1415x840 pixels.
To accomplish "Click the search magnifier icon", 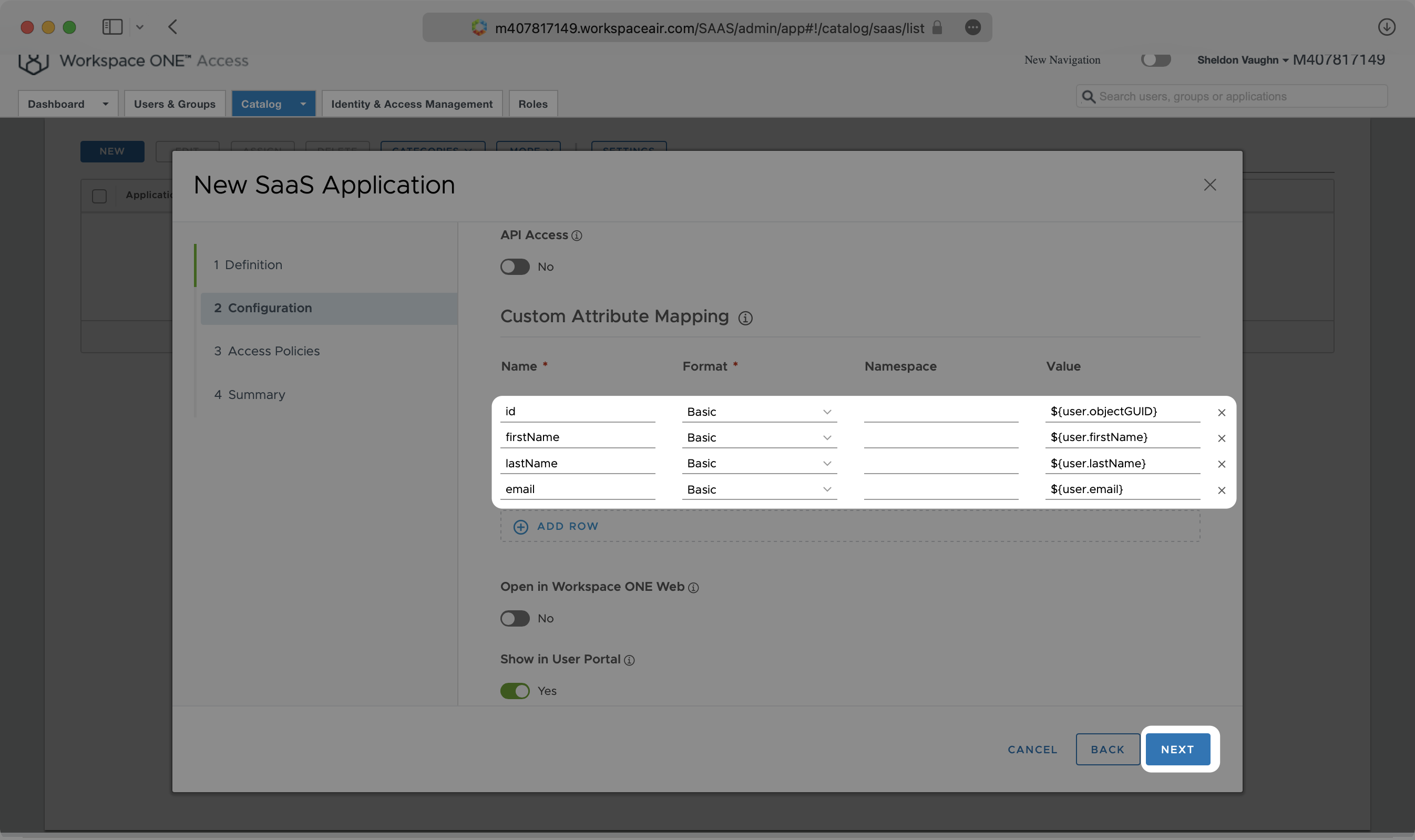I will [1089, 96].
